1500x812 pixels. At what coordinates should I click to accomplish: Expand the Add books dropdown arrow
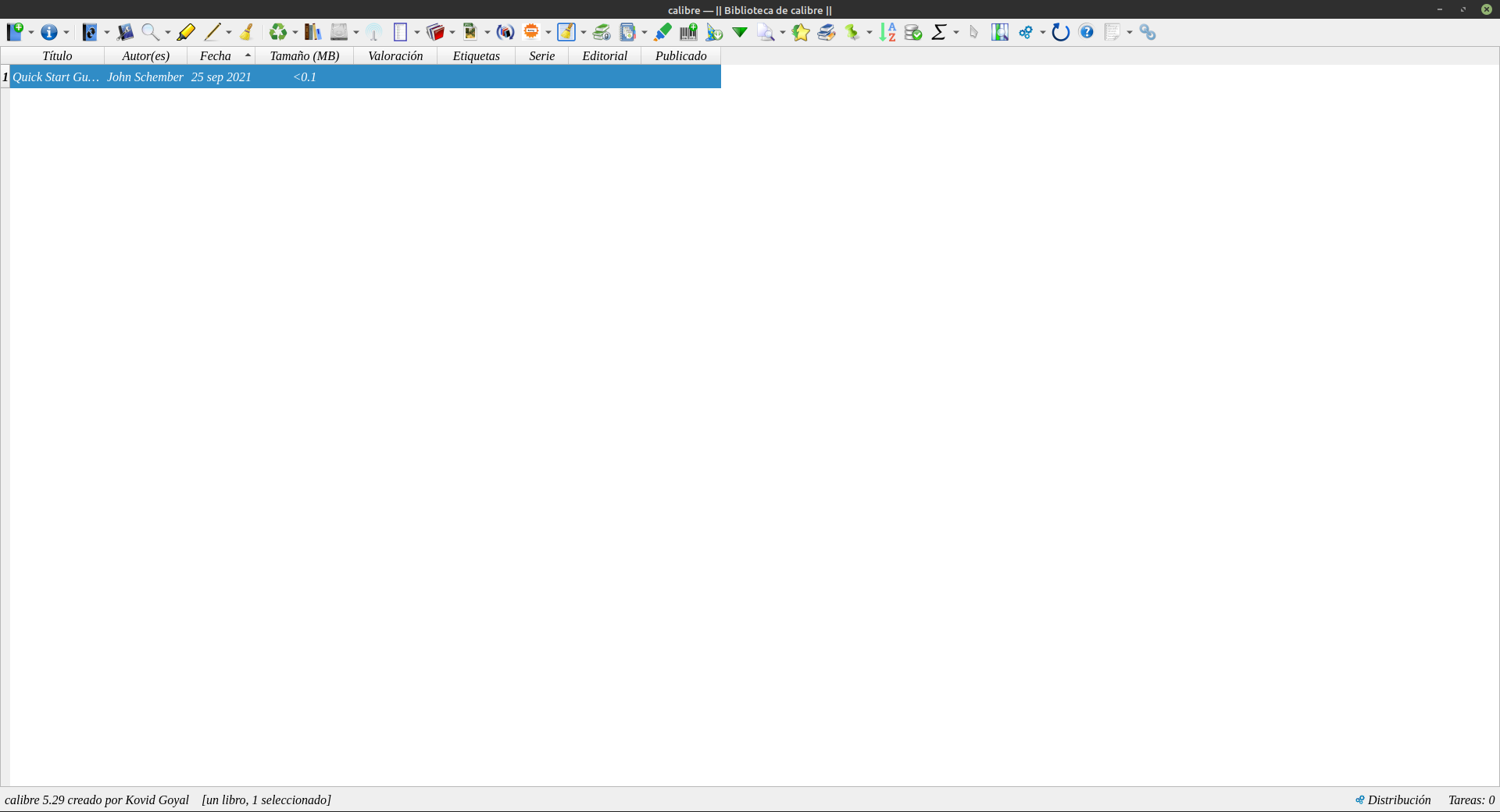(x=31, y=33)
